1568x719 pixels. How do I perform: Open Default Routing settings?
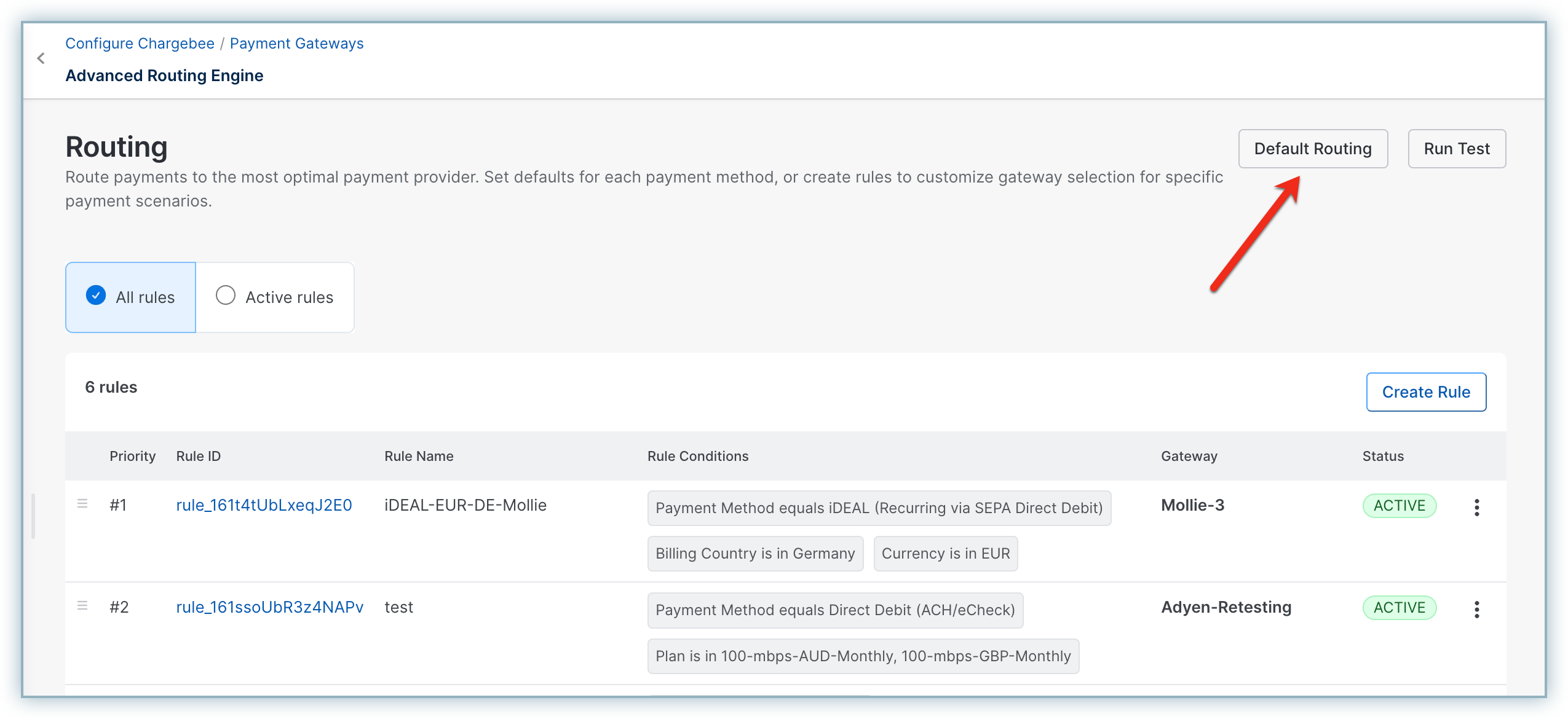tap(1313, 149)
